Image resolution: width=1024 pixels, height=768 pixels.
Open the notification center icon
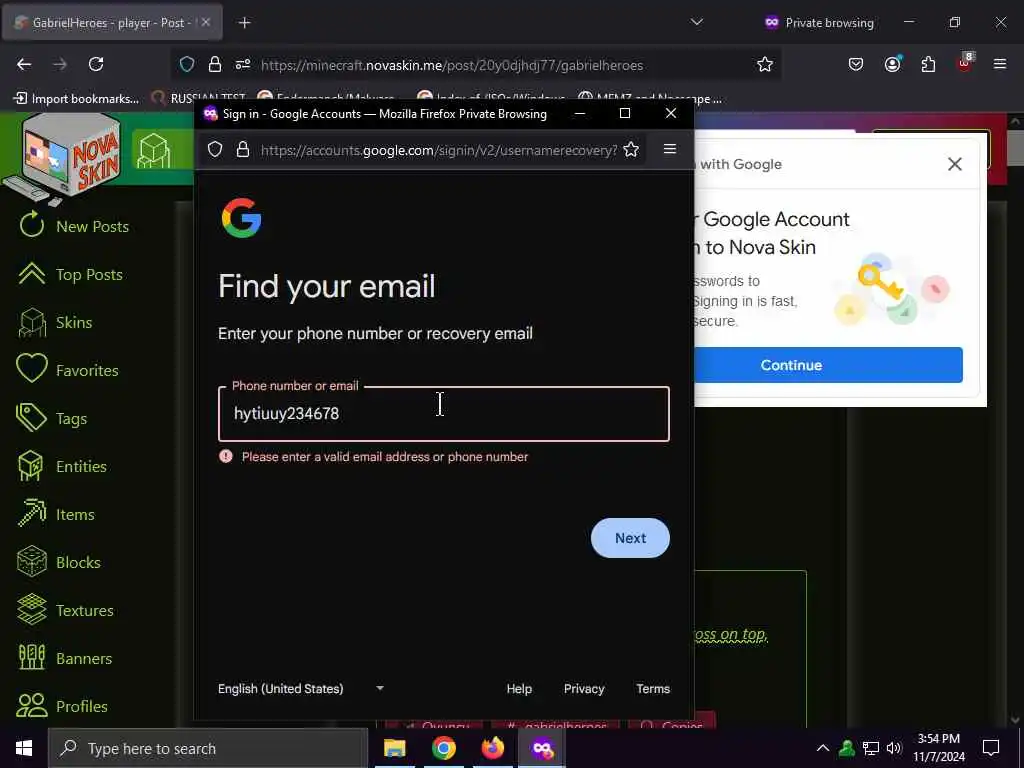pos(991,748)
